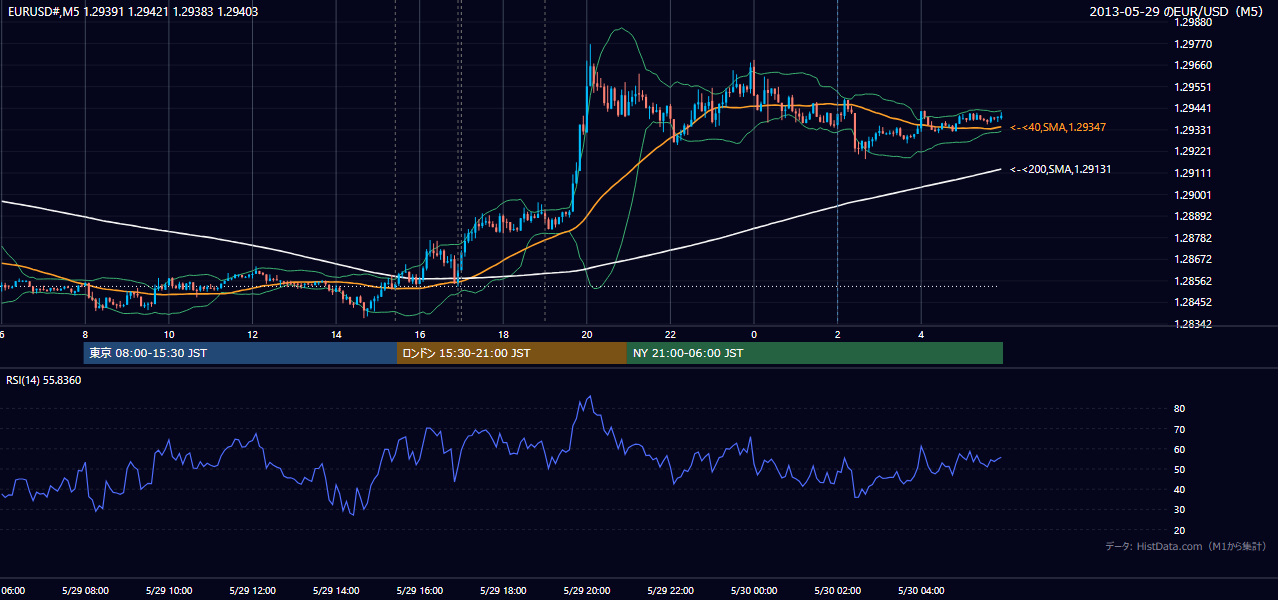Click the 5/29 20:00 date axis label
This screenshot has width=1278, height=600.
coord(587,591)
